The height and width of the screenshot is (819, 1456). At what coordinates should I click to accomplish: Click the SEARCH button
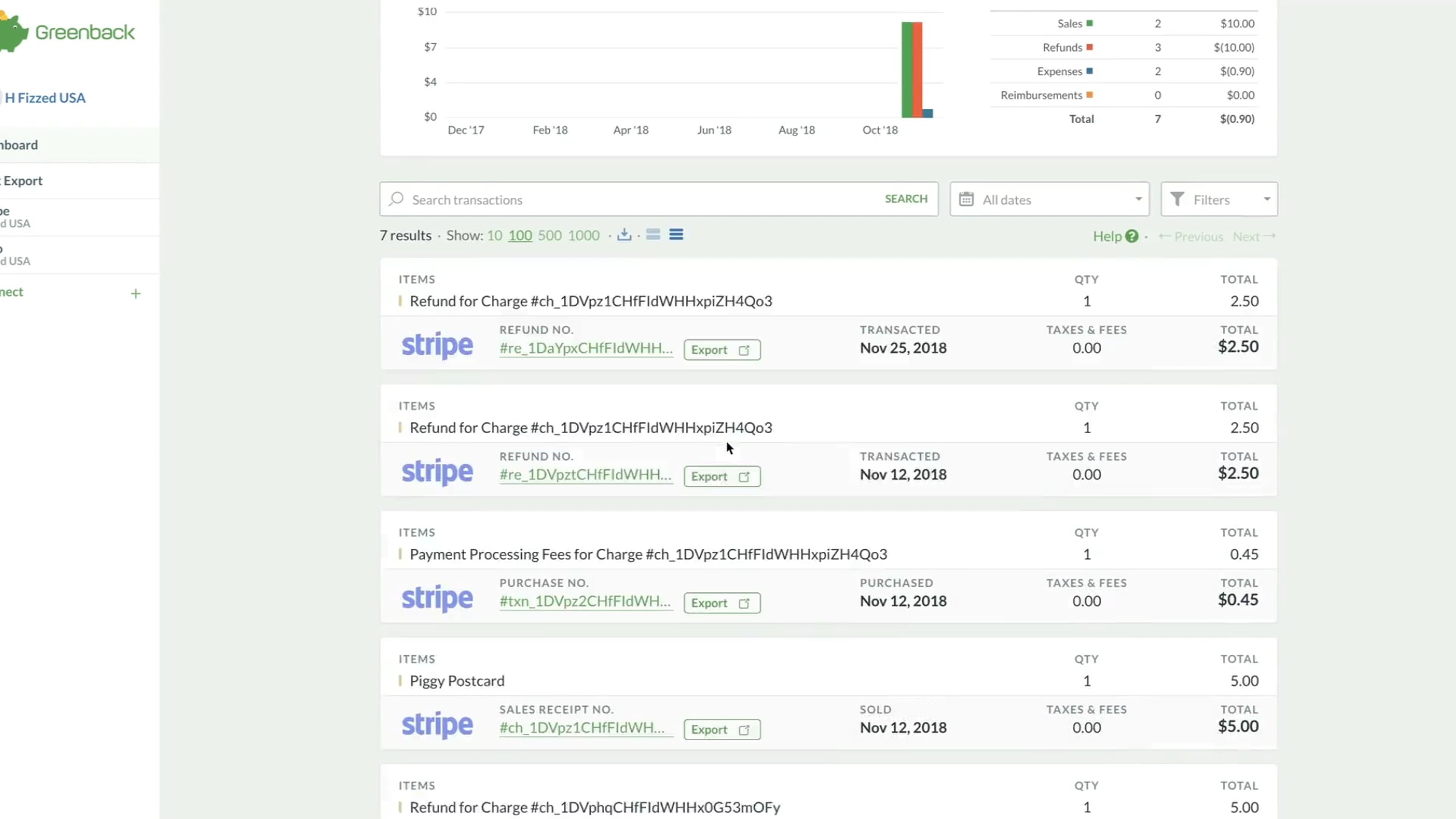tap(906, 199)
